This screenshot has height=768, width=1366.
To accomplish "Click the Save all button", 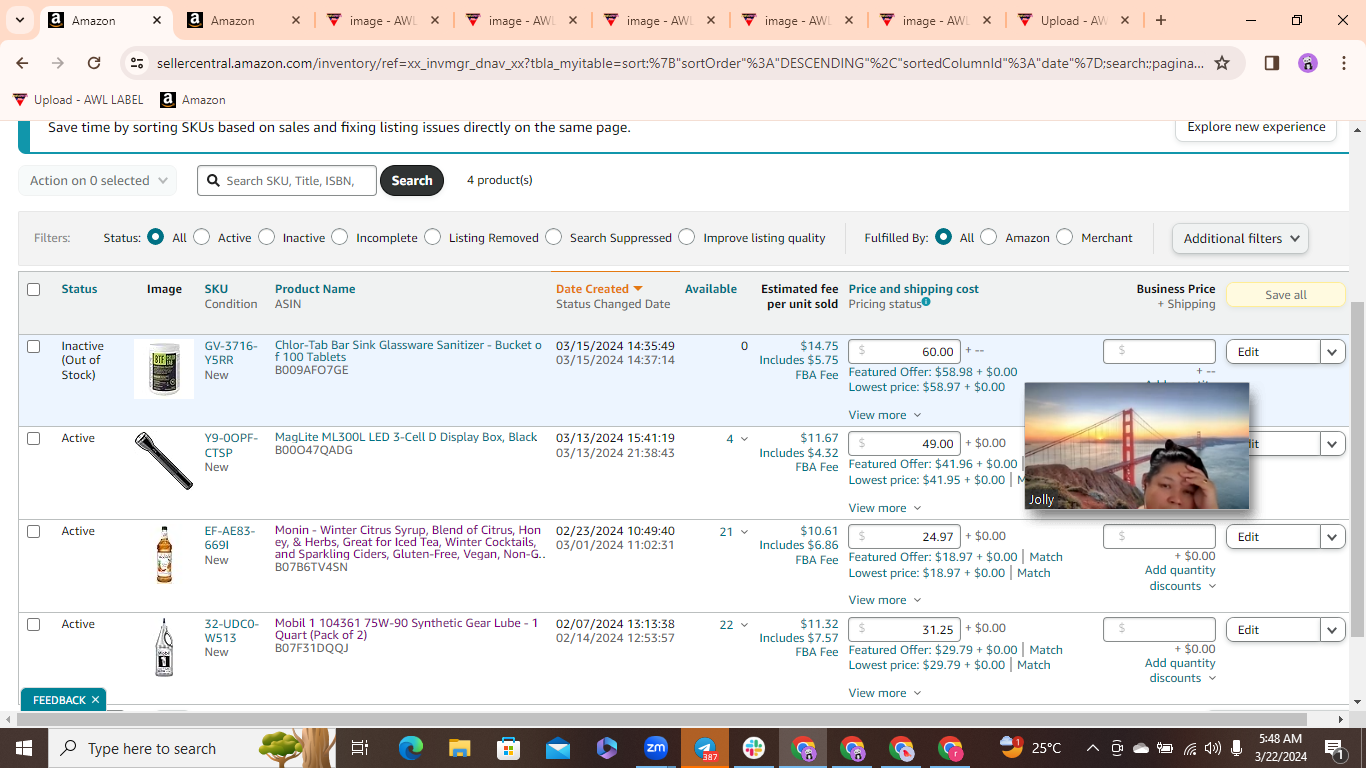I will [x=1286, y=295].
